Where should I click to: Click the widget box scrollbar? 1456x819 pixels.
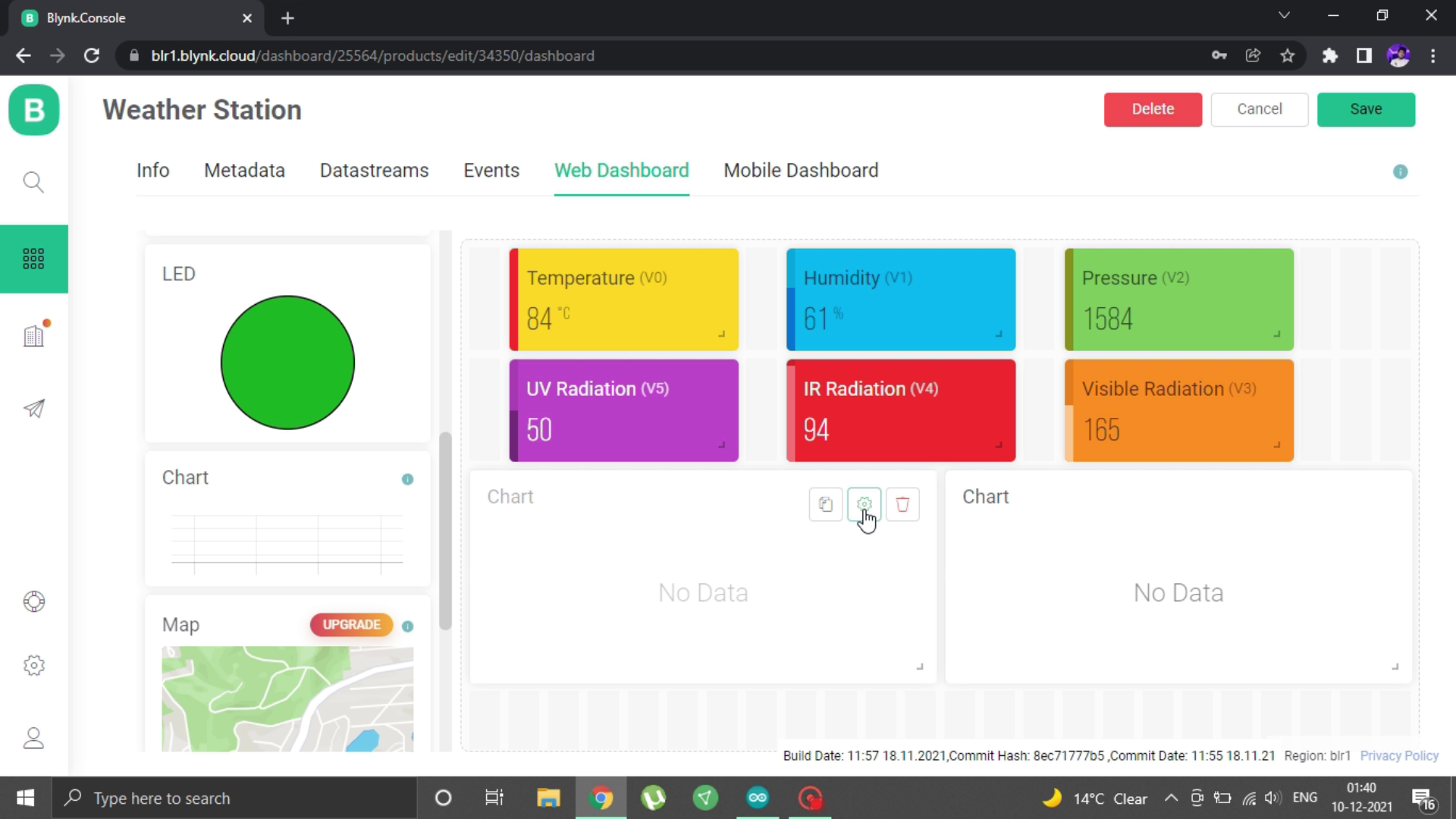click(445, 531)
